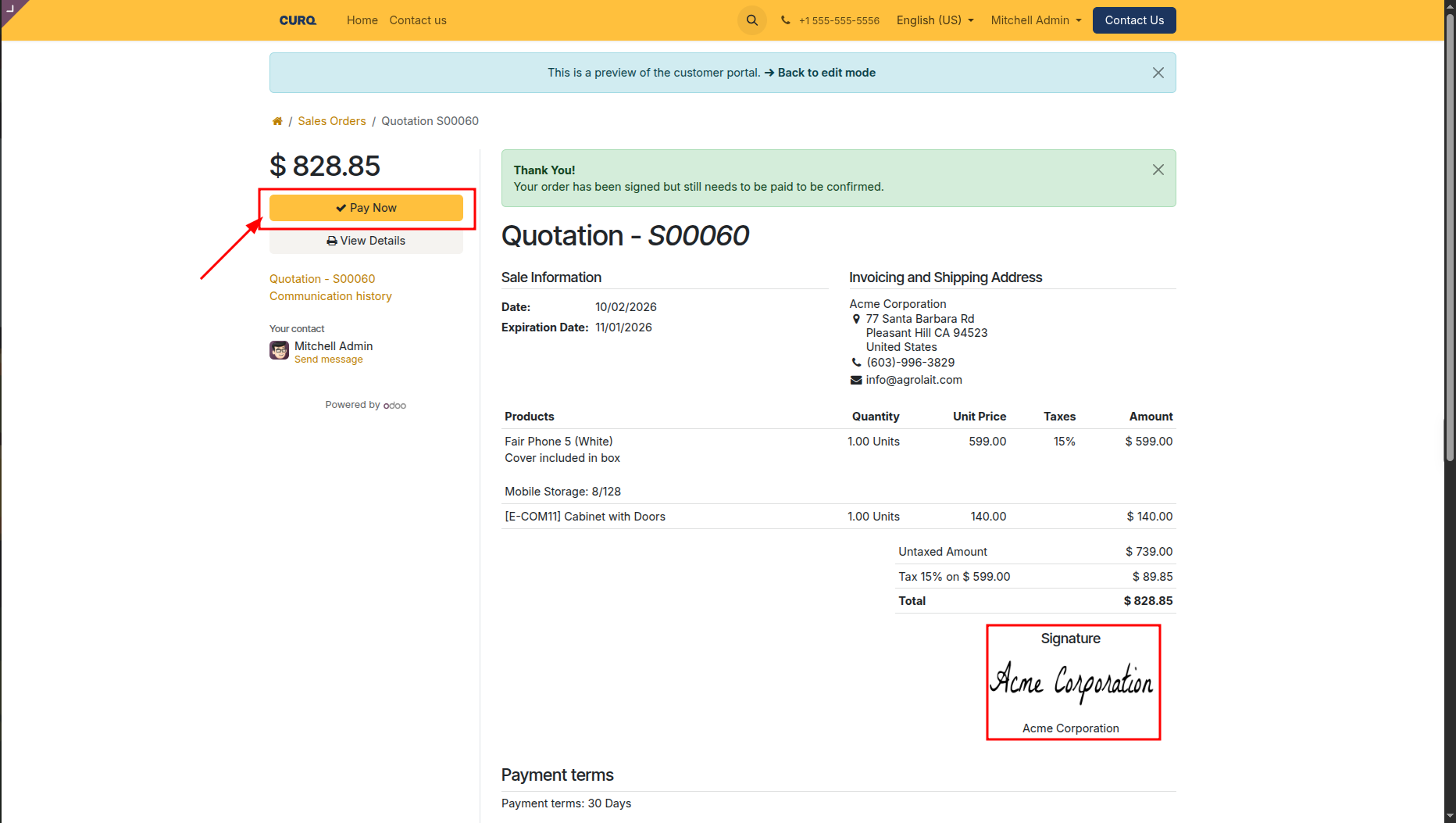Click the 'Untaxed Amount' row label

point(943,552)
